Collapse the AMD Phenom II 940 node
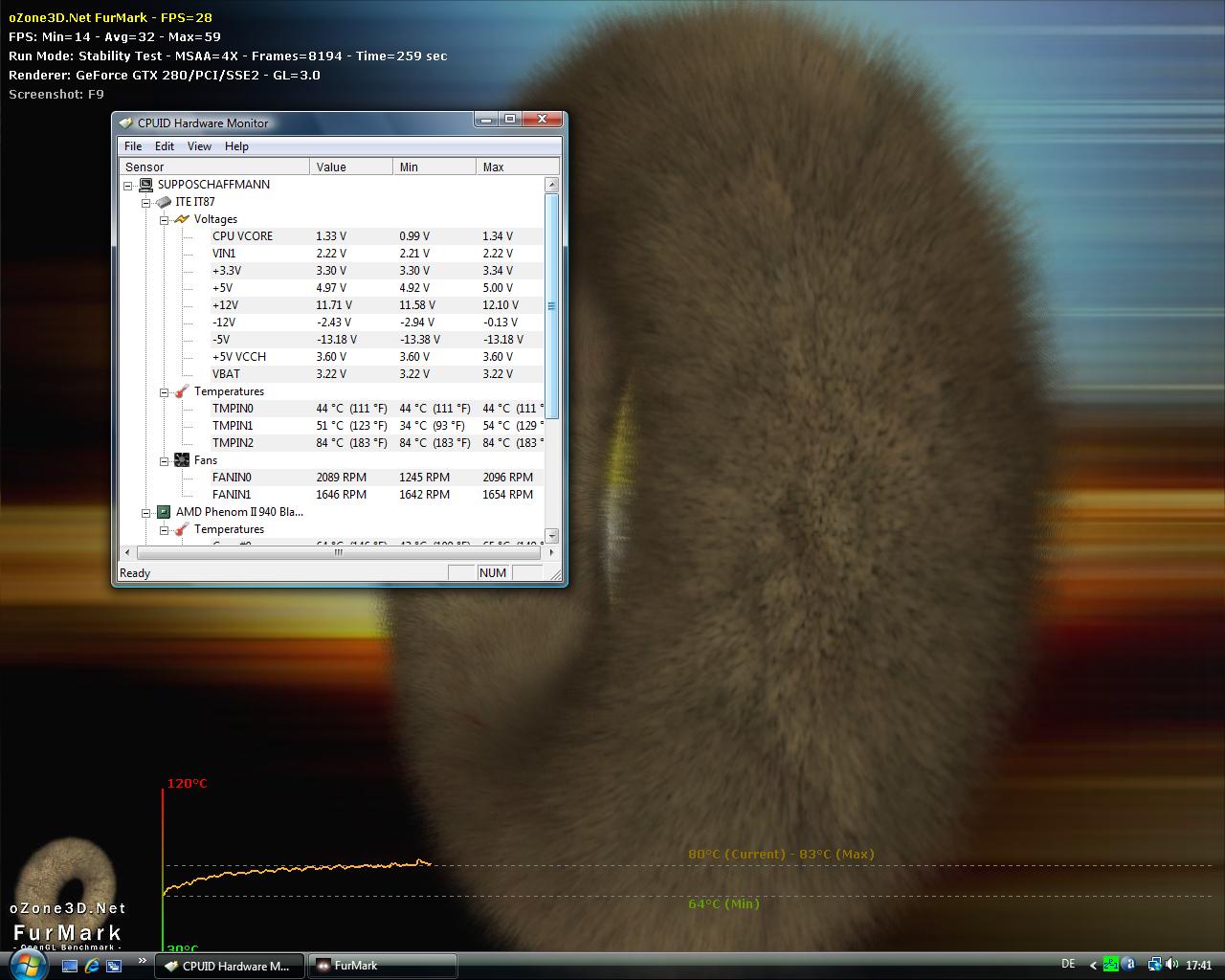Image resolution: width=1225 pixels, height=980 pixels. pos(146,512)
